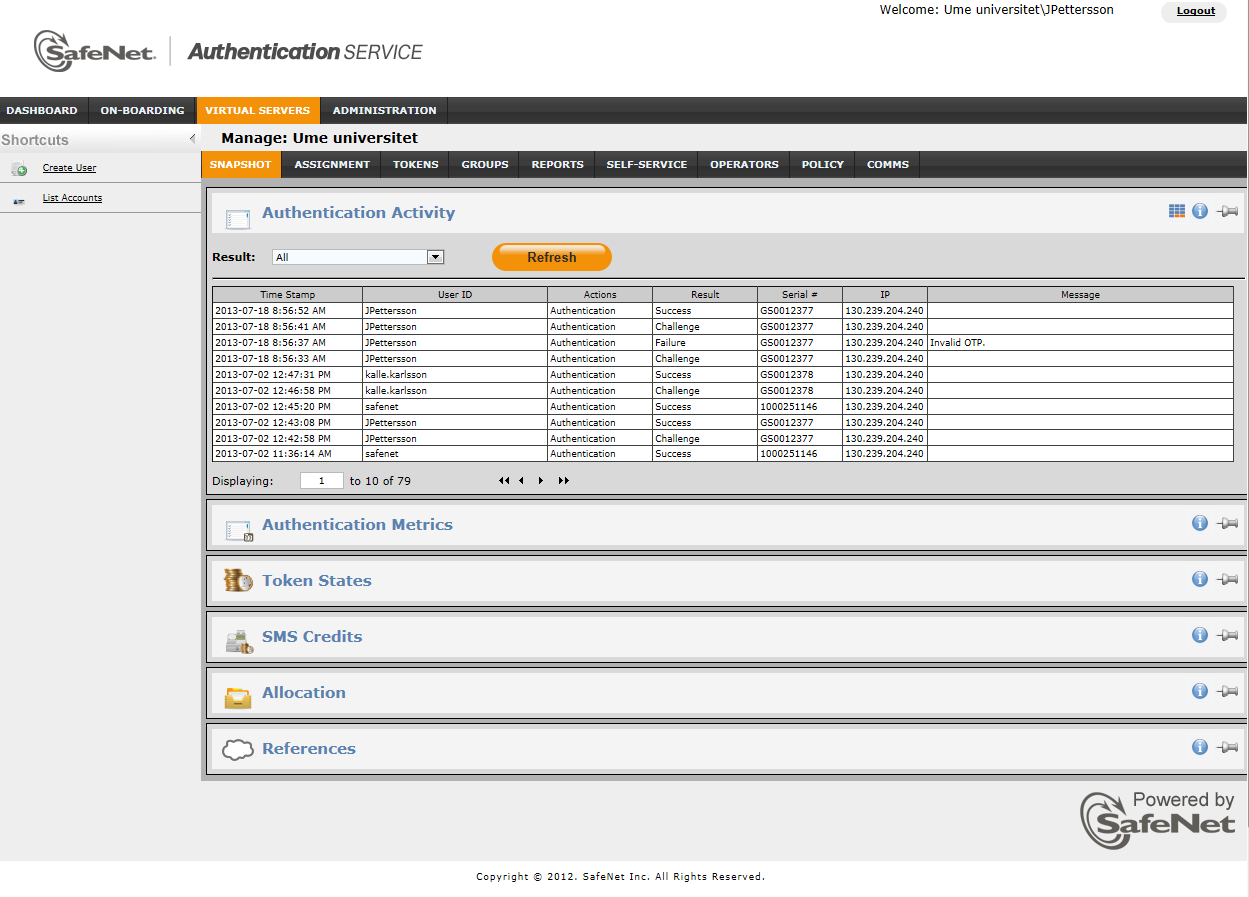Go to the Administration tab
This screenshot has height=897, width=1249.
[x=385, y=110]
